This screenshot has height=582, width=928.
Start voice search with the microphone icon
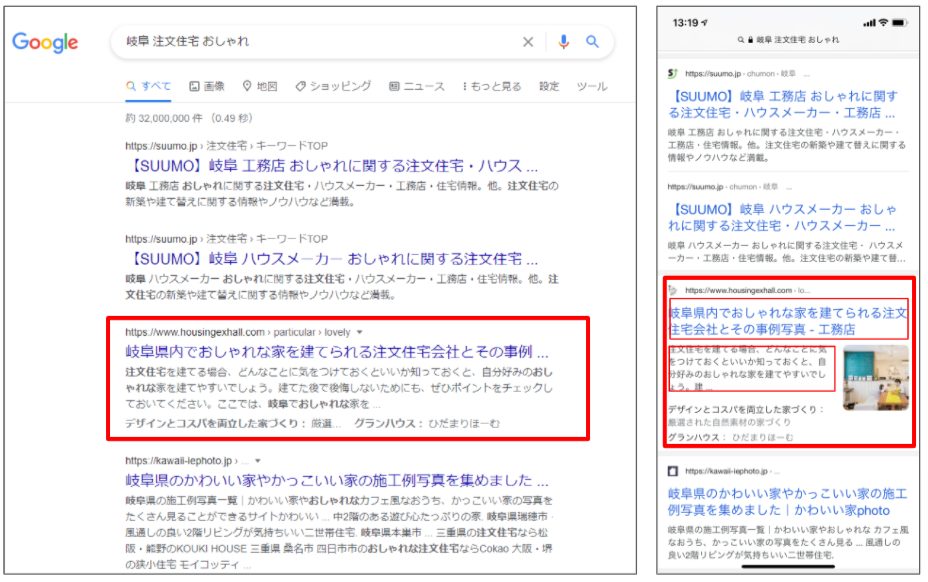point(563,41)
